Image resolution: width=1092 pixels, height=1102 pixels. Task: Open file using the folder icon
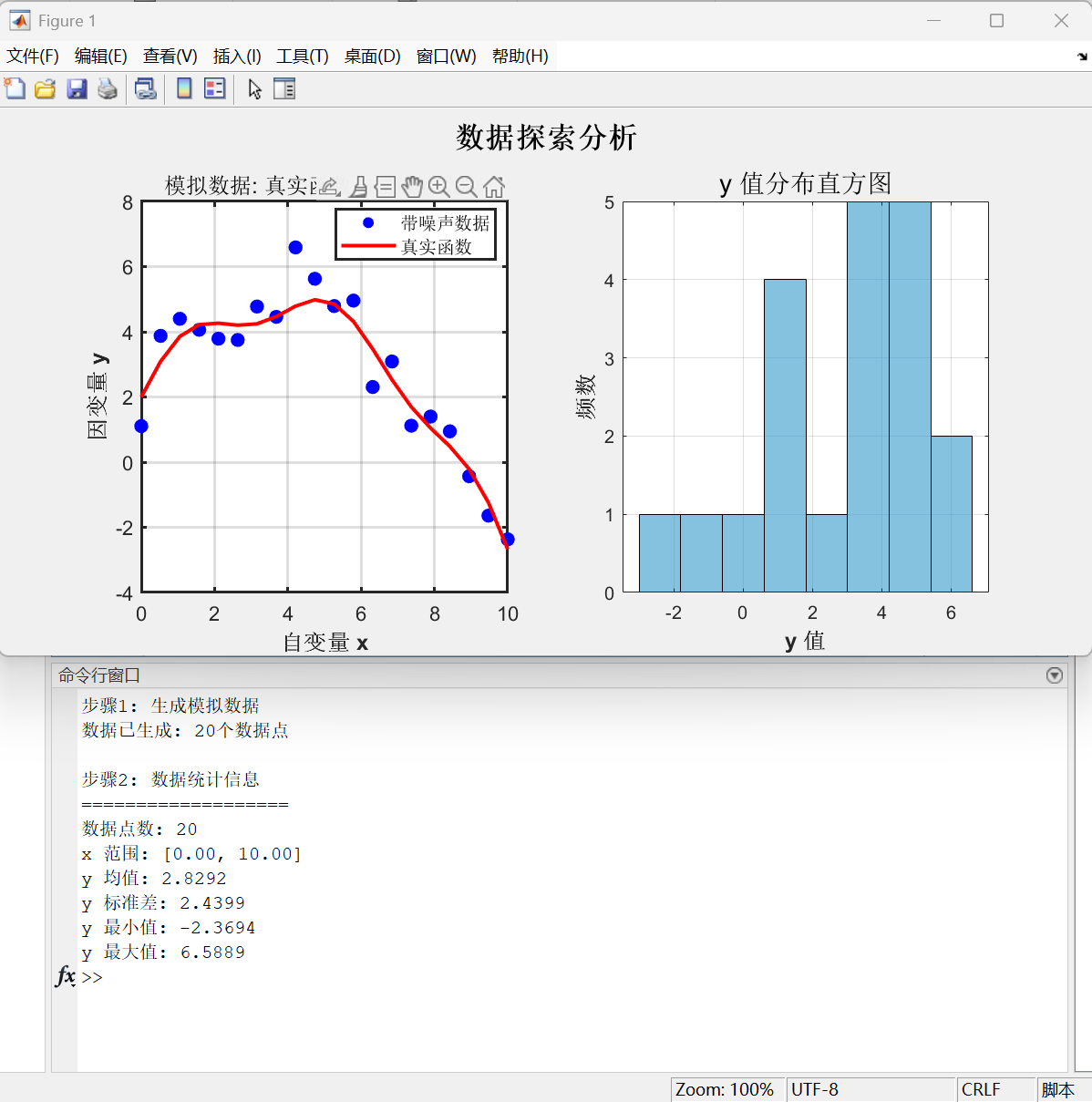click(x=46, y=88)
